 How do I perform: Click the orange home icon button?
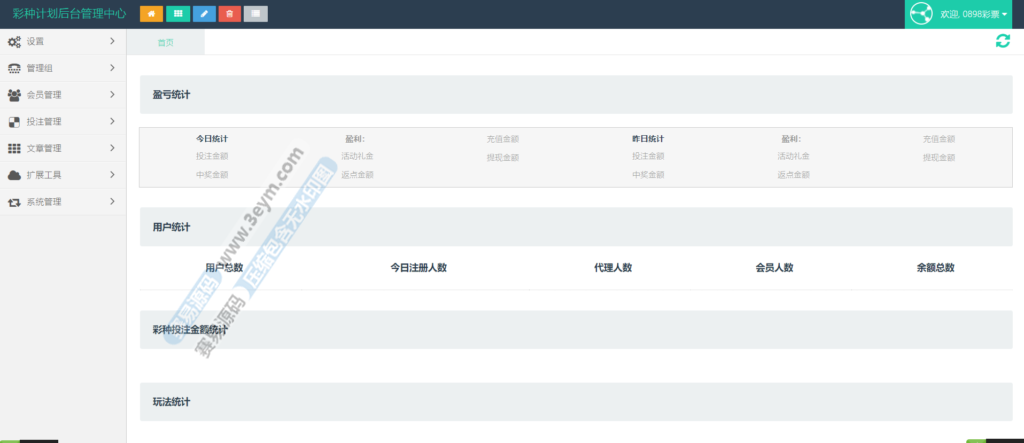tap(152, 14)
